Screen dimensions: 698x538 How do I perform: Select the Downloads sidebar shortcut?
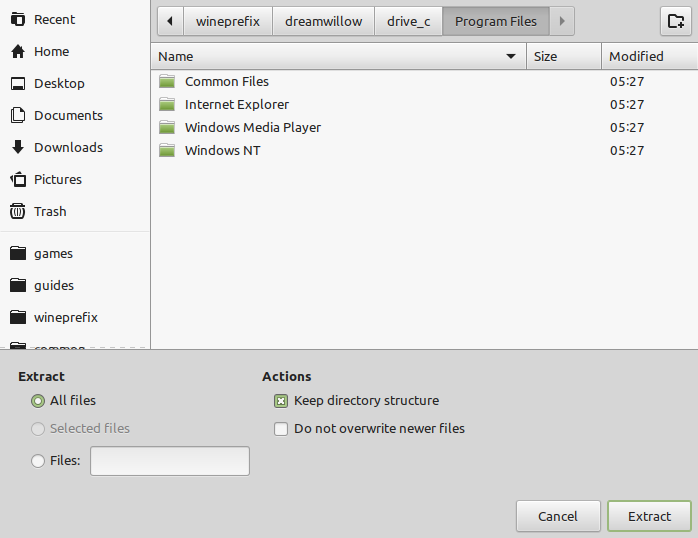point(57,147)
